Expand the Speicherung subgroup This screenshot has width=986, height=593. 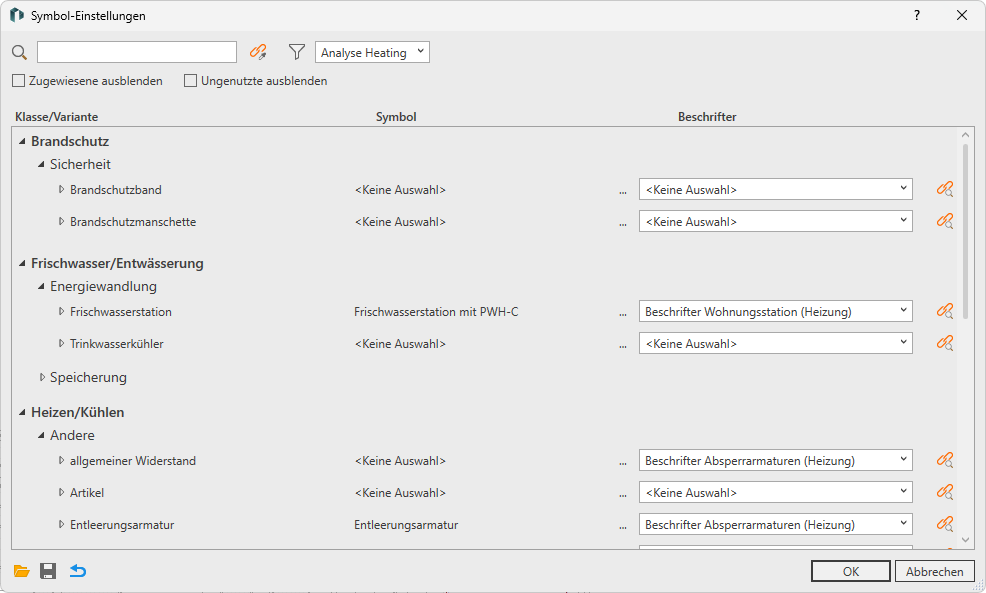pyautogui.click(x=42, y=377)
